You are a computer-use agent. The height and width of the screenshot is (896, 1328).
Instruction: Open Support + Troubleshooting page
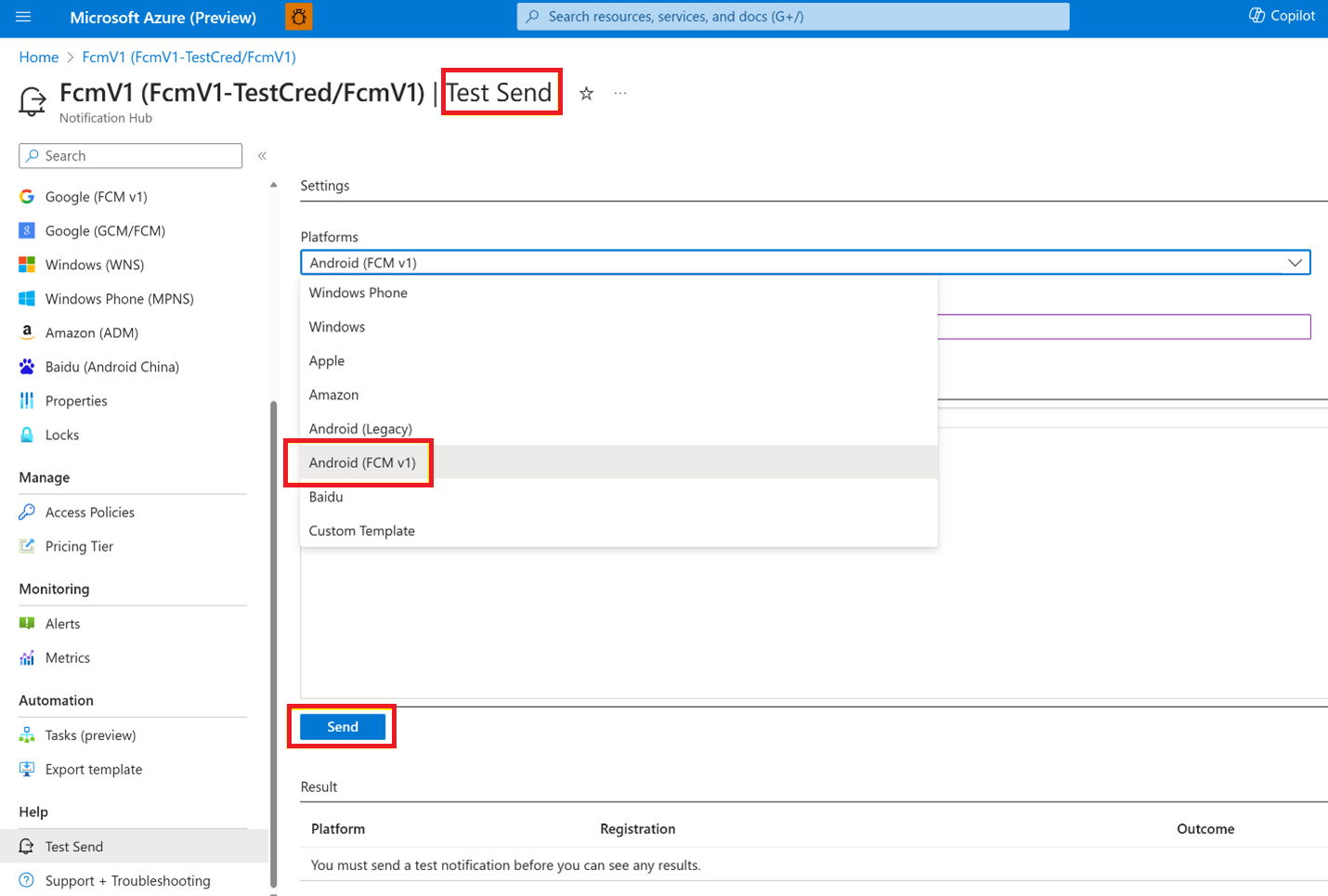click(x=128, y=880)
